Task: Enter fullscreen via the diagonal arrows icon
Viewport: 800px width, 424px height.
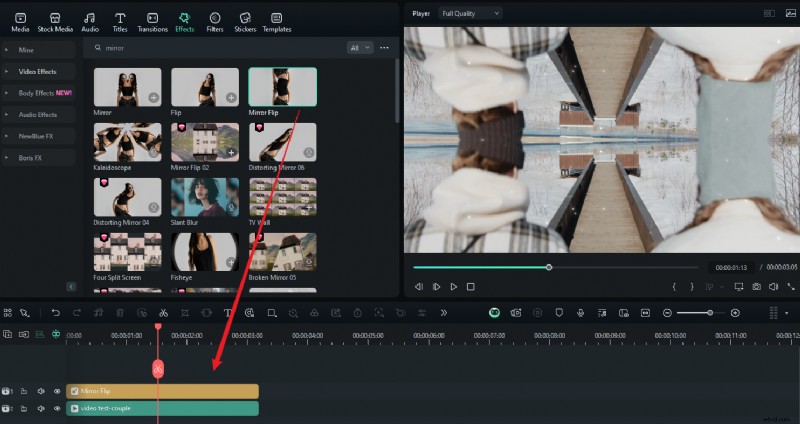Action: [791, 287]
